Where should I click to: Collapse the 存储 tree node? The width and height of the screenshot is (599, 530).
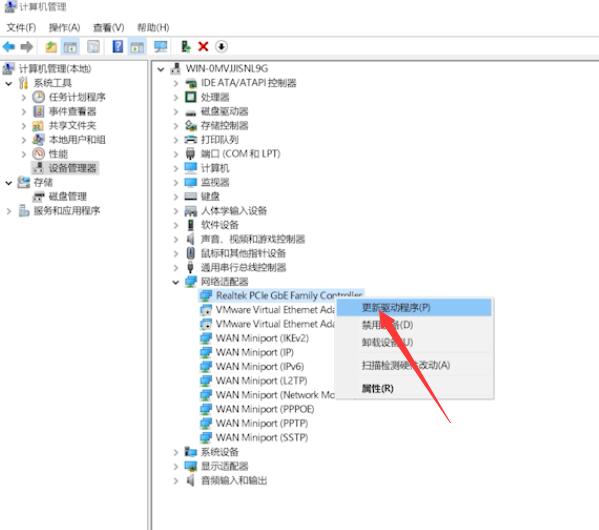pyautogui.click(x=8, y=183)
